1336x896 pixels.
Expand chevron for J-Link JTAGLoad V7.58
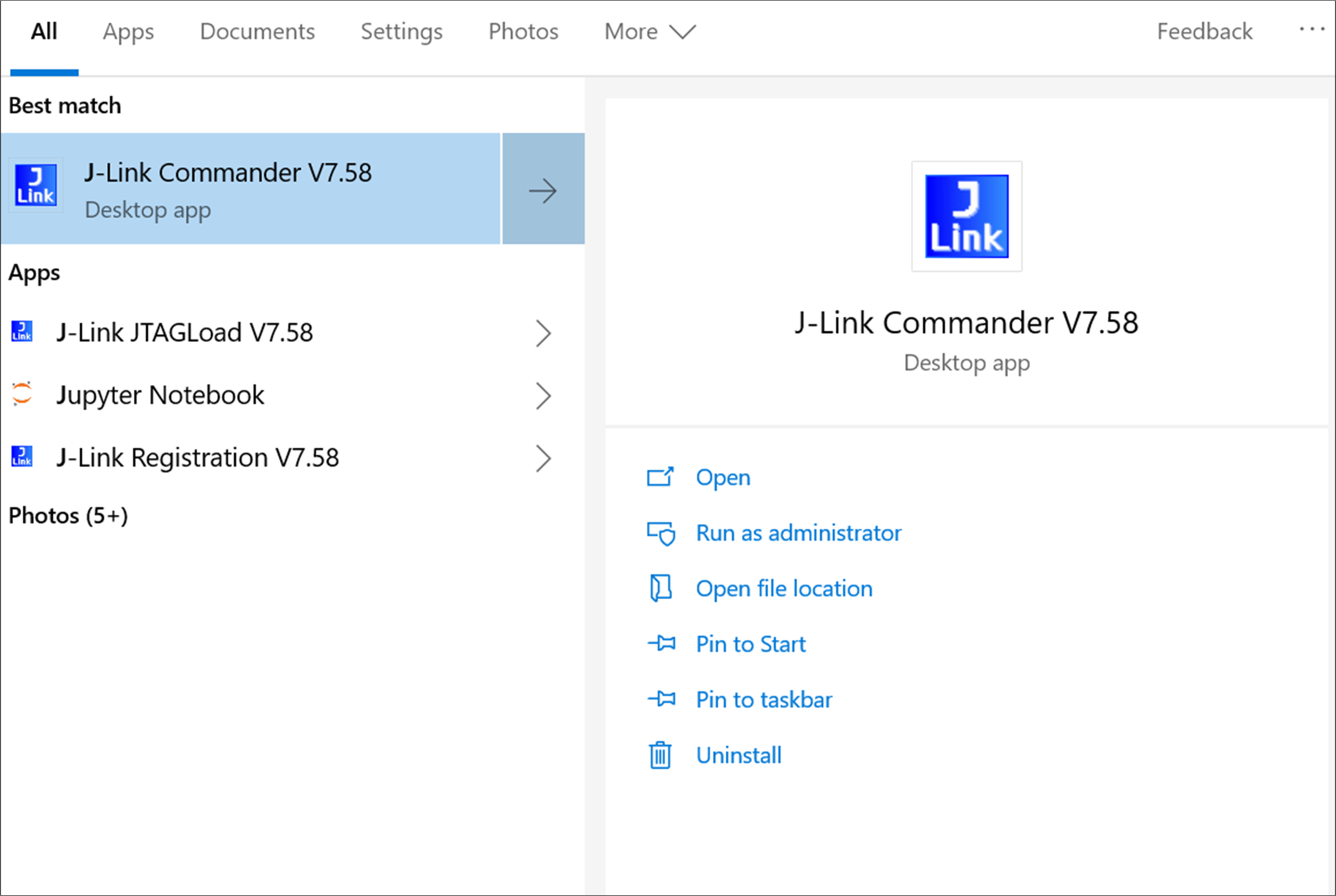point(543,333)
